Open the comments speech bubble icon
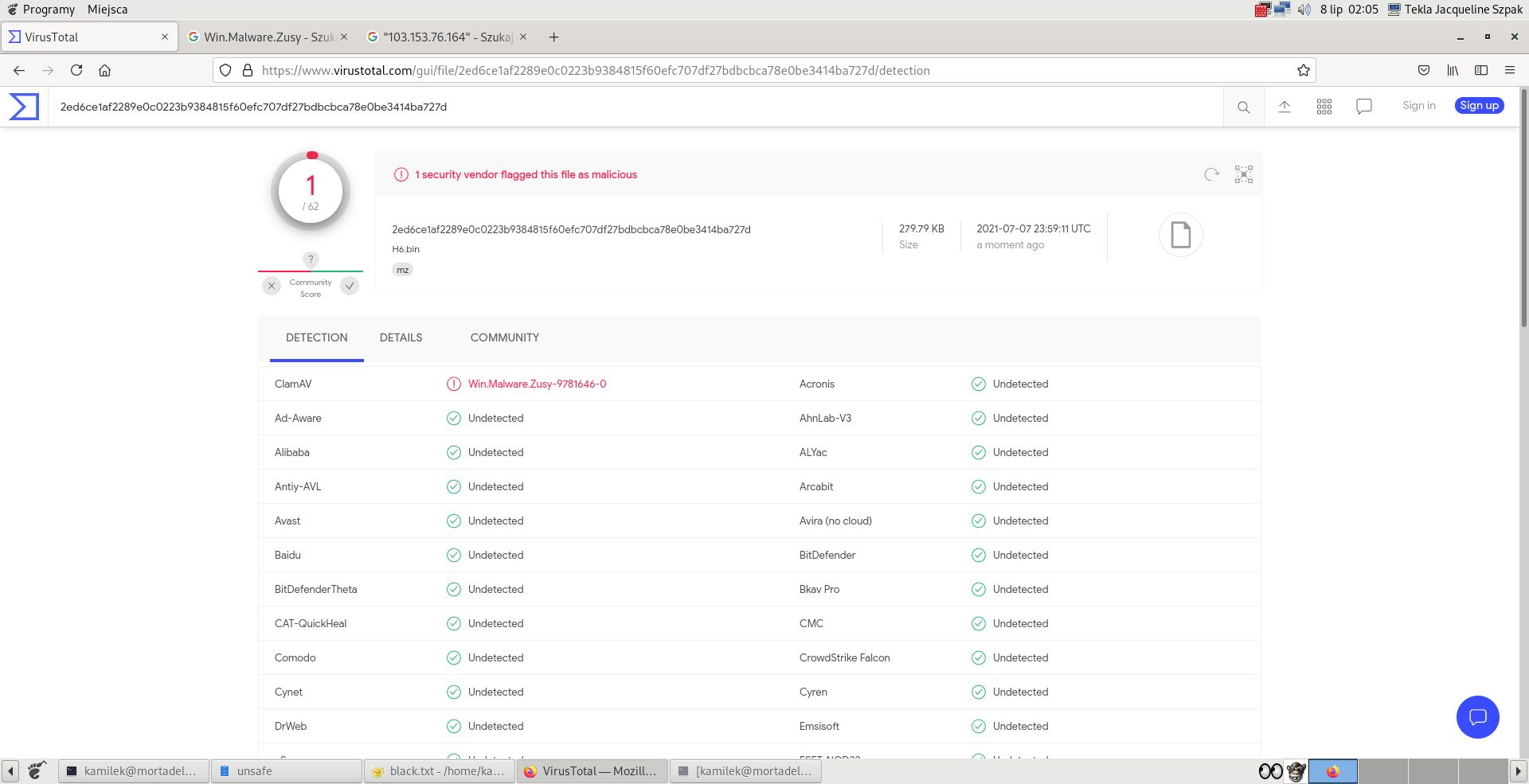 tap(1363, 107)
